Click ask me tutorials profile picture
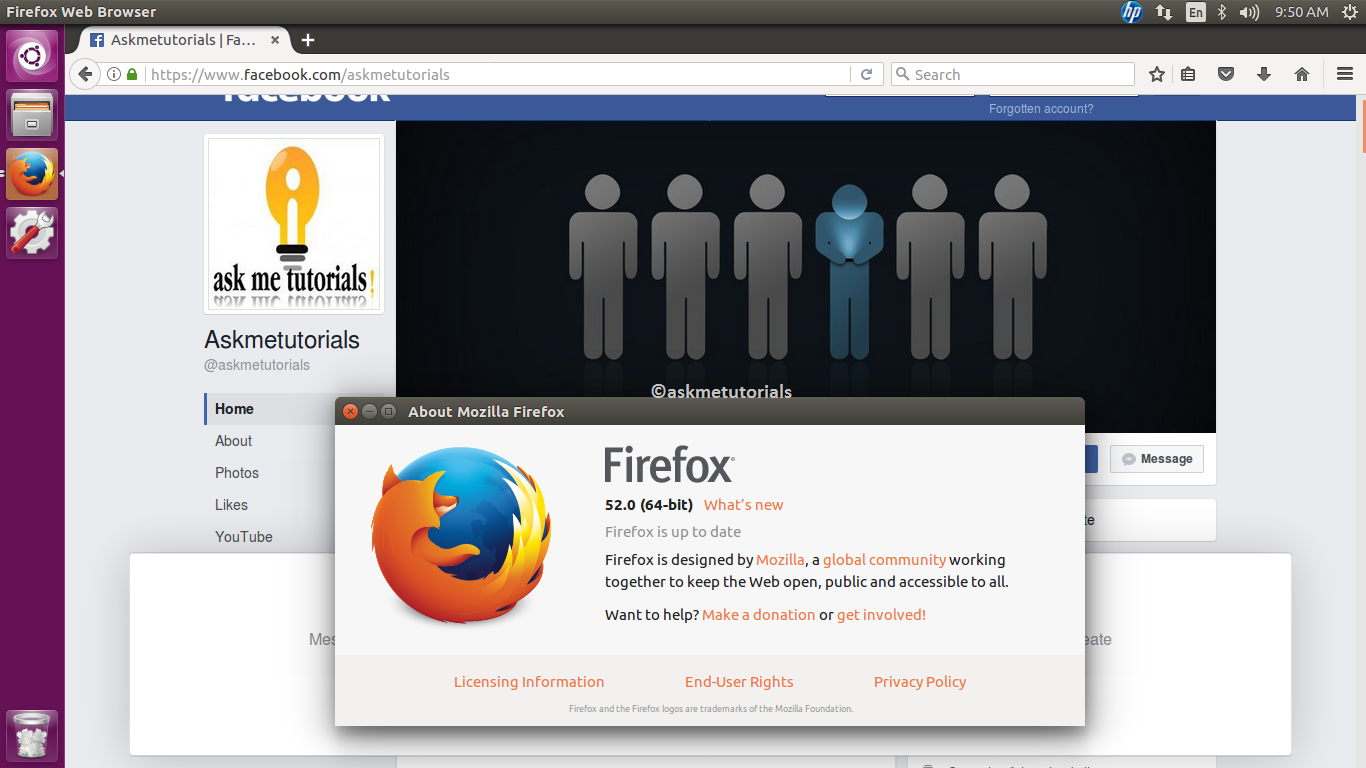Image resolution: width=1366 pixels, height=768 pixels. pyautogui.click(x=294, y=224)
